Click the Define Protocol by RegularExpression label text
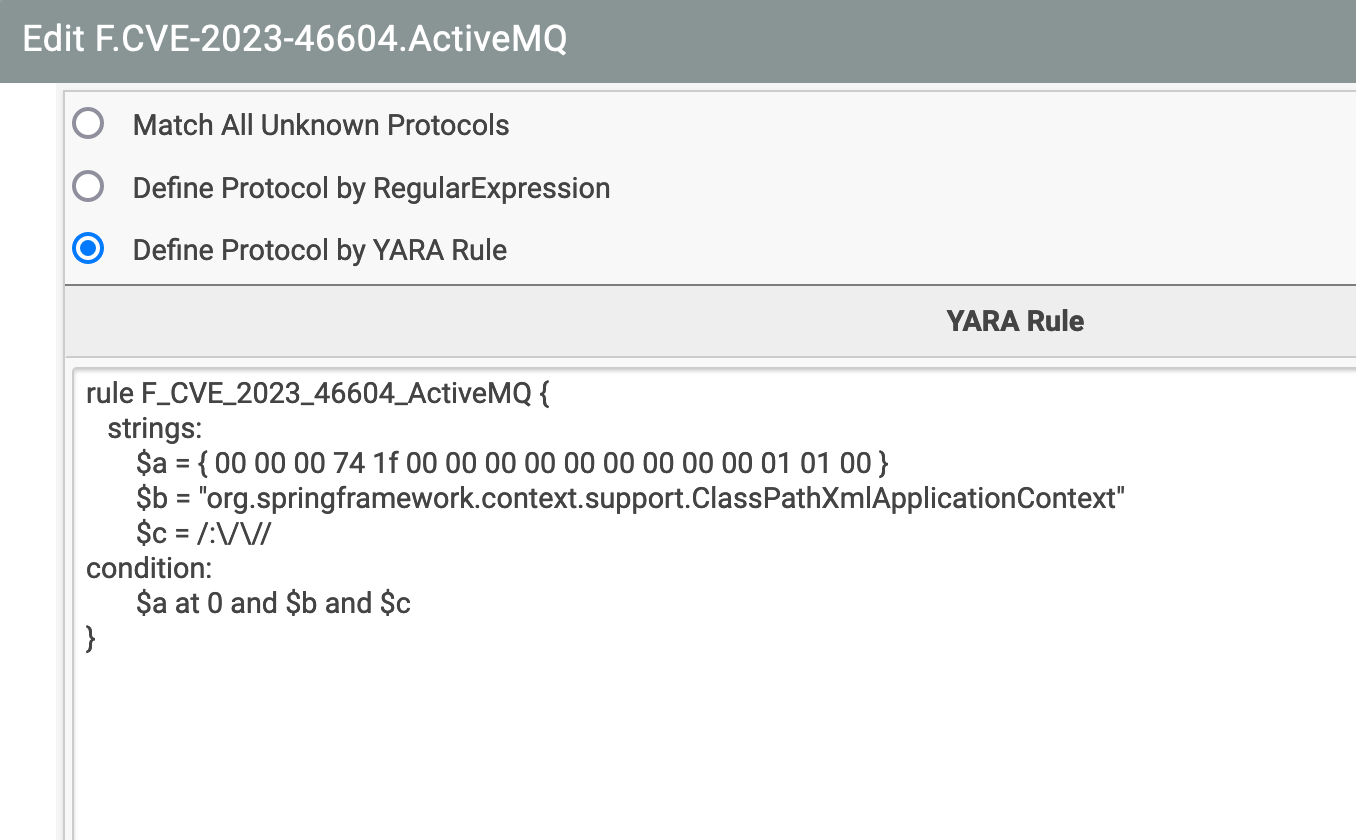The width and height of the screenshot is (1356, 840). tap(371, 188)
